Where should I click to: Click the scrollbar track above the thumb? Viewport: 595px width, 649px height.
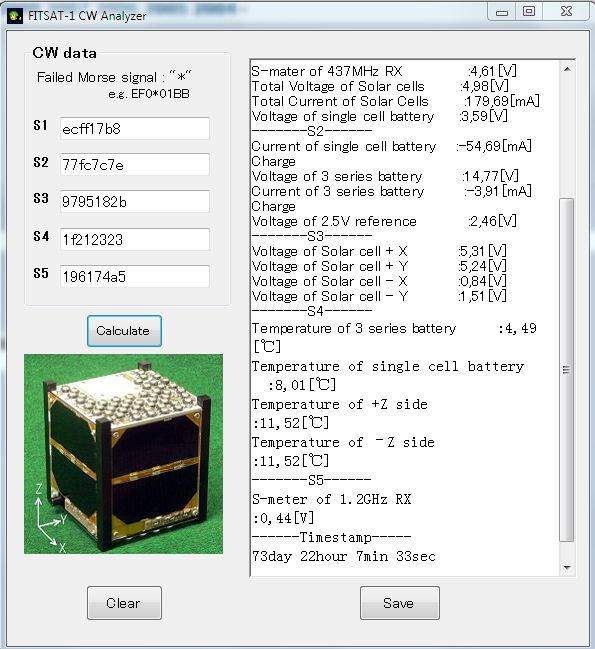pos(567,137)
